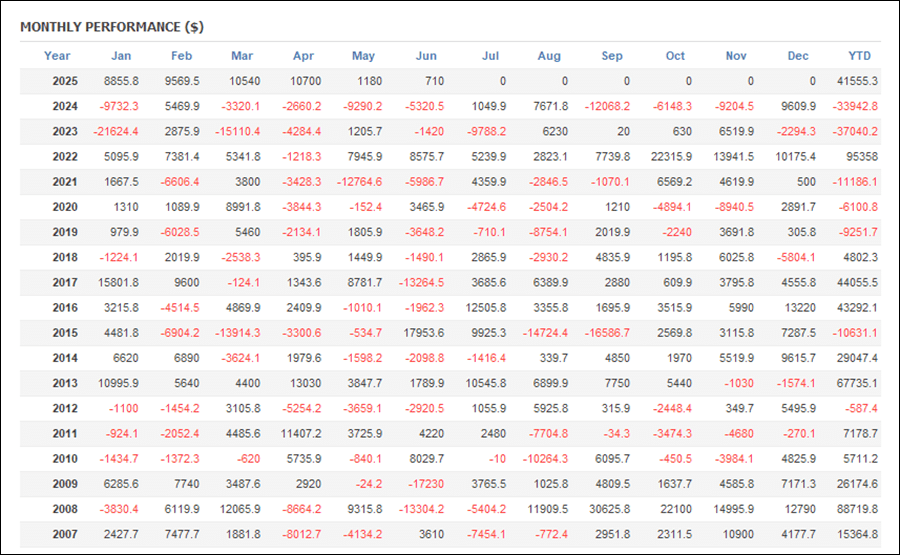Select the 2008 year row label

pyautogui.click(x=65, y=509)
